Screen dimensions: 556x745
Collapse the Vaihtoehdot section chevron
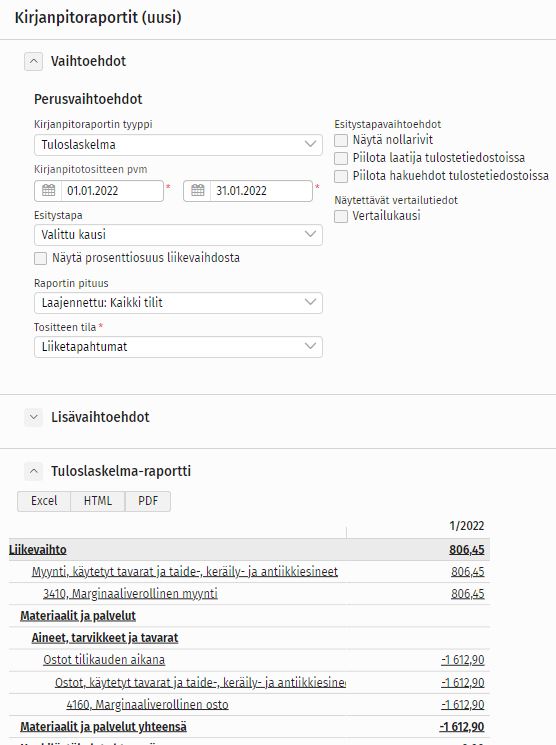[33, 61]
